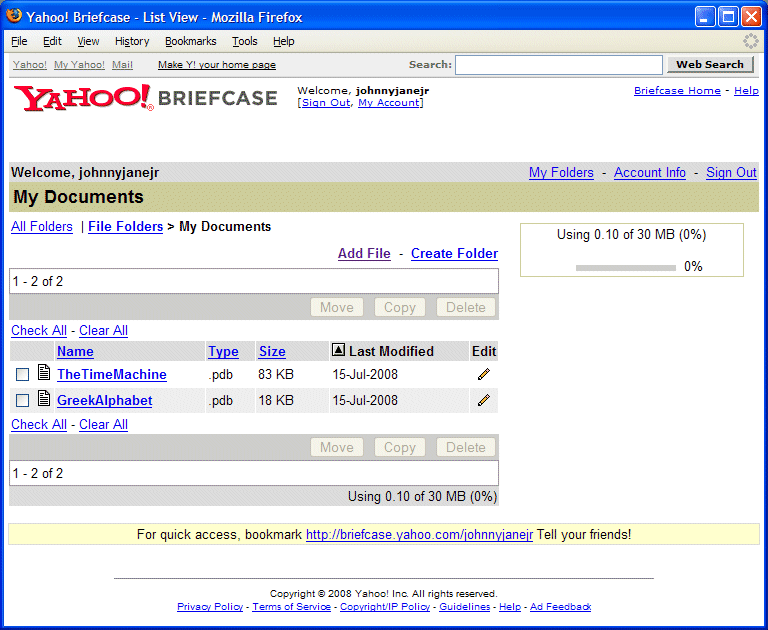
Task: Click the pencil edit icon for TheTimeMachine
Action: (484, 374)
